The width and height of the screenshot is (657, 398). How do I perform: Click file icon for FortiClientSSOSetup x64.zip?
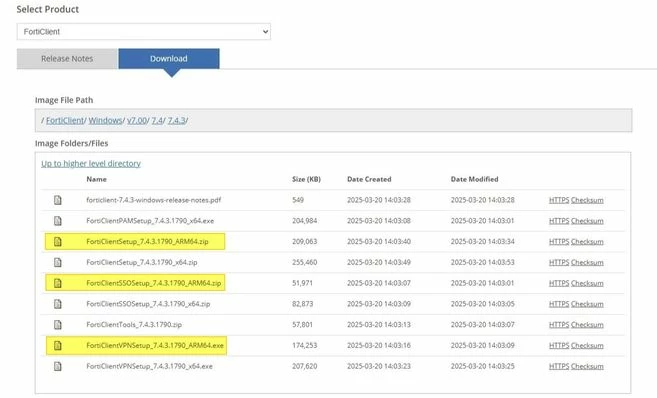pyautogui.click(x=58, y=304)
